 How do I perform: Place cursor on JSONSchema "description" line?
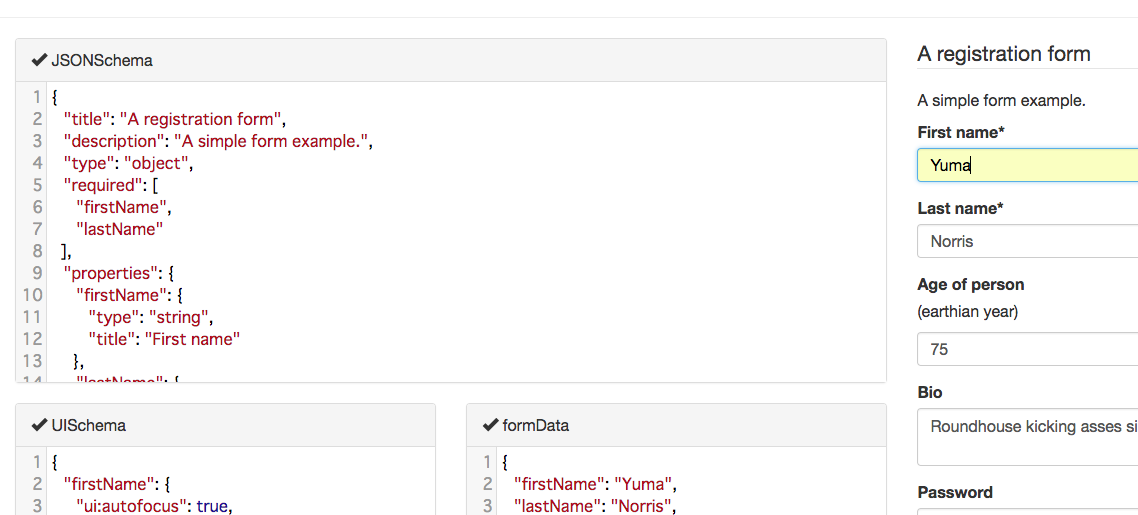click(218, 141)
